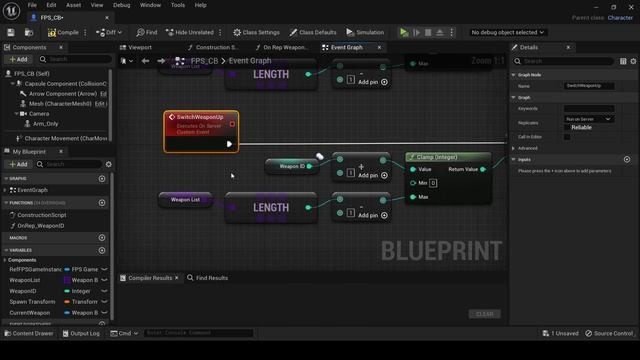This screenshot has width=640, height=360.
Task: Click the purple WeaponList type swatch
Action: pos(67,280)
